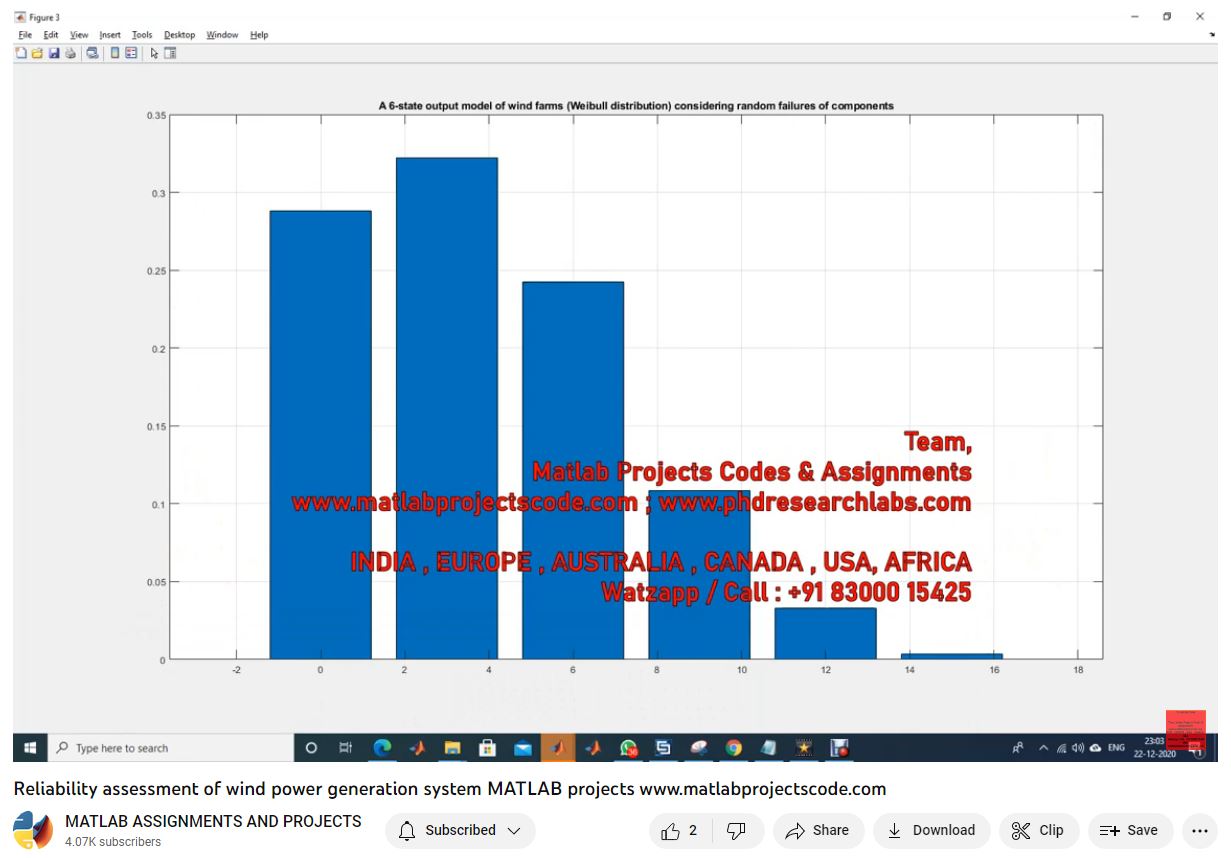Open the more actions ellipsis menu
The width and height of the screenshot is (1231, 858).
click(x=1200, y=830)
